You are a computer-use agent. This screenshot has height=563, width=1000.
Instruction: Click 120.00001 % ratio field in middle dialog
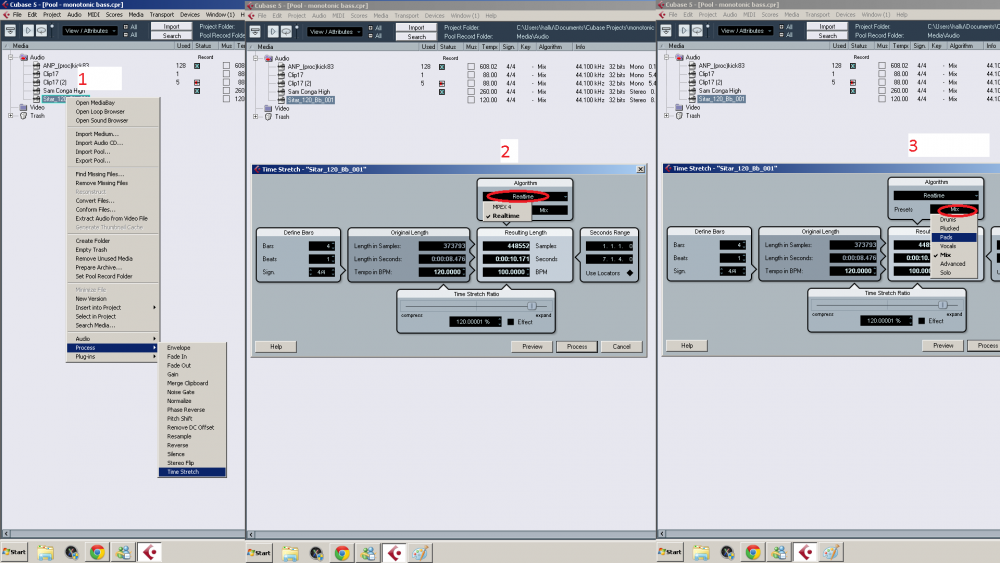pyautogui.click(x=475, y=322)
